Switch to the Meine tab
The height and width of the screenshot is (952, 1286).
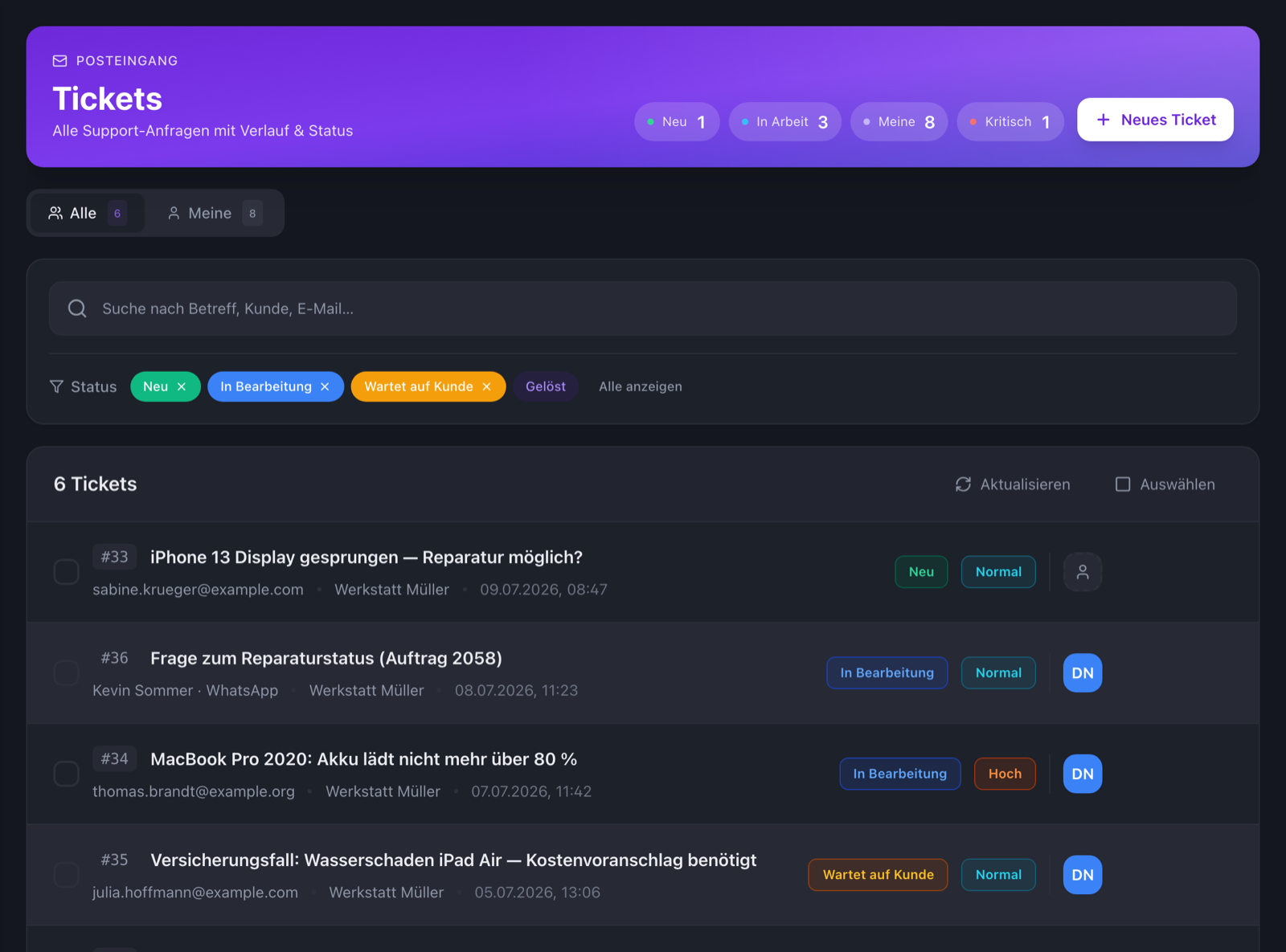tap(214, 213)
